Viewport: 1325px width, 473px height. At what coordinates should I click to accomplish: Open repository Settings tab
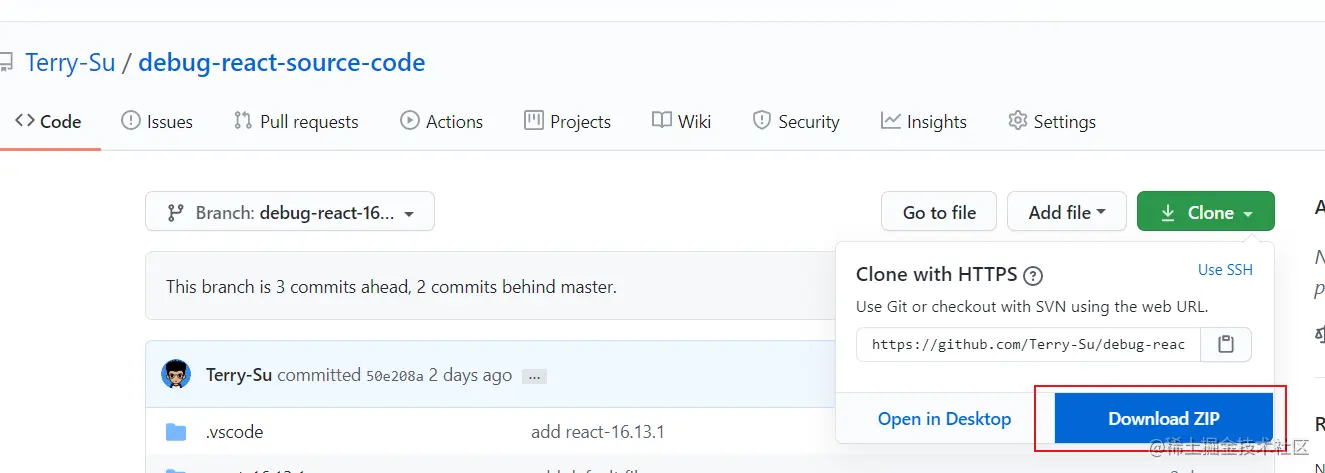point(1052,121)
